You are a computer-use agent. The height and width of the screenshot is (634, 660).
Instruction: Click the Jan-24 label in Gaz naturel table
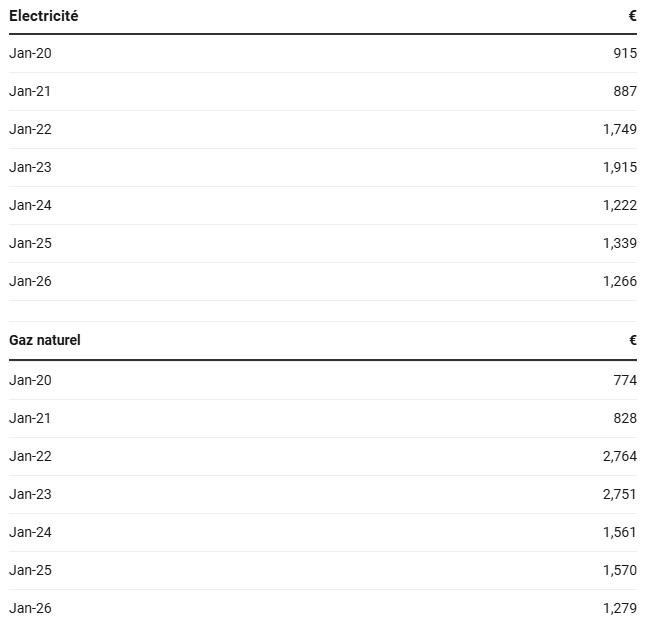click(x=30, y=532)
